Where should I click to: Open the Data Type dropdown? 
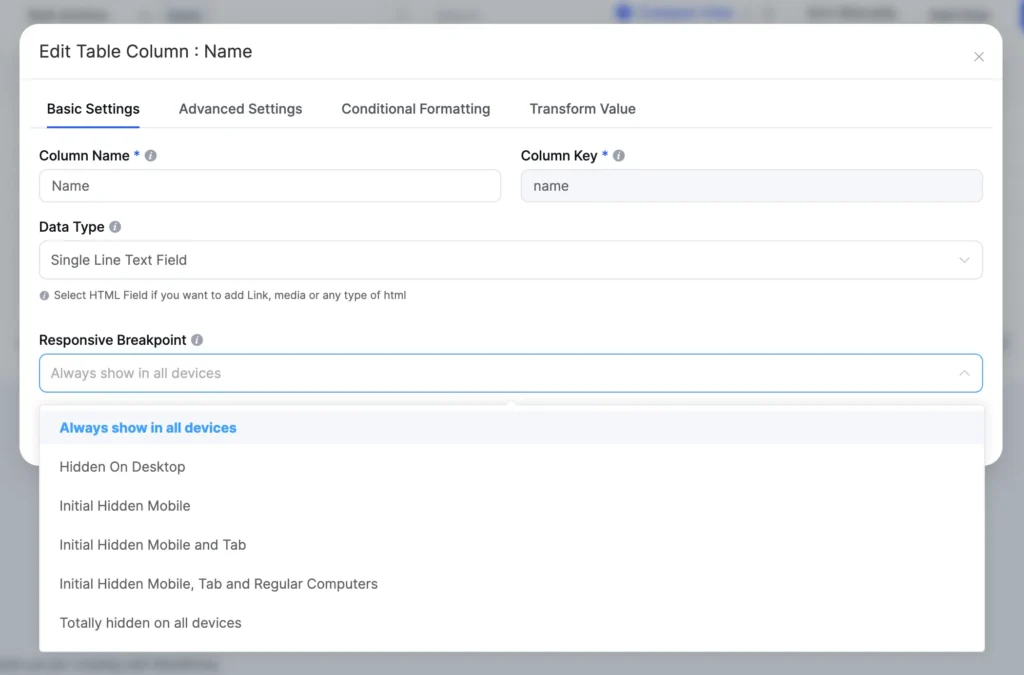click(x=511, y=260)
